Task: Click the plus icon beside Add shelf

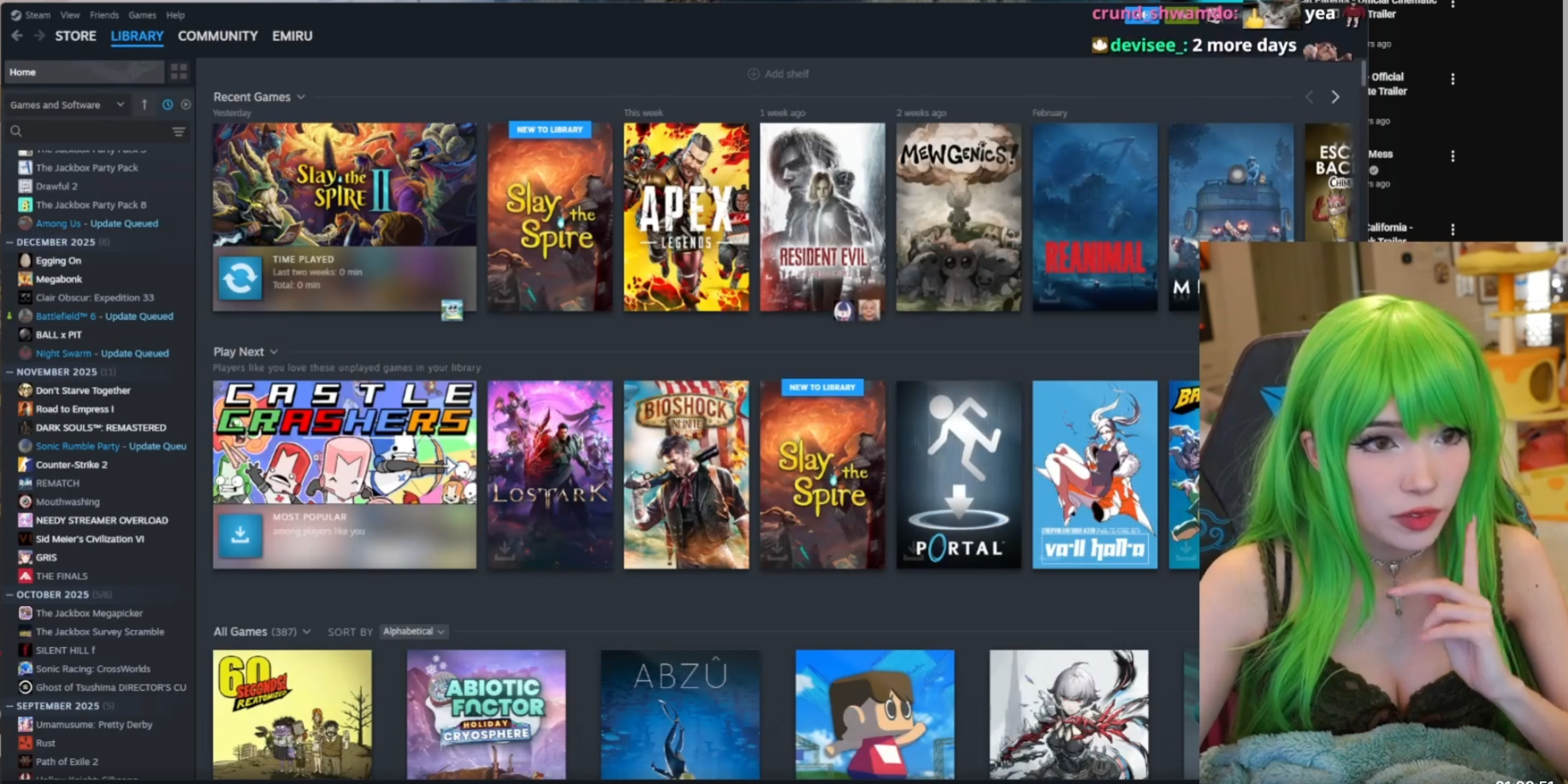Action: 754,74
